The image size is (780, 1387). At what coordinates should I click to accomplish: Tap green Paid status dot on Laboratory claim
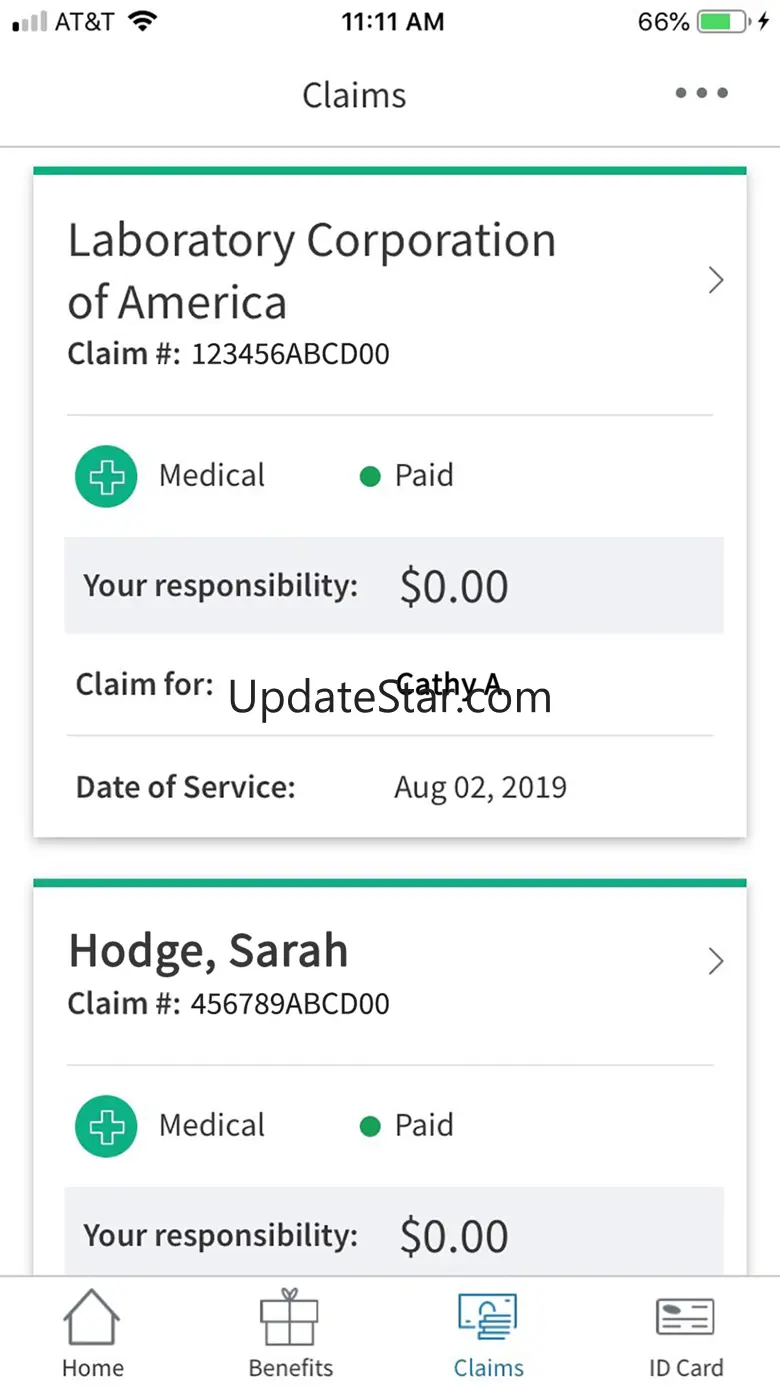pos(370,477)
